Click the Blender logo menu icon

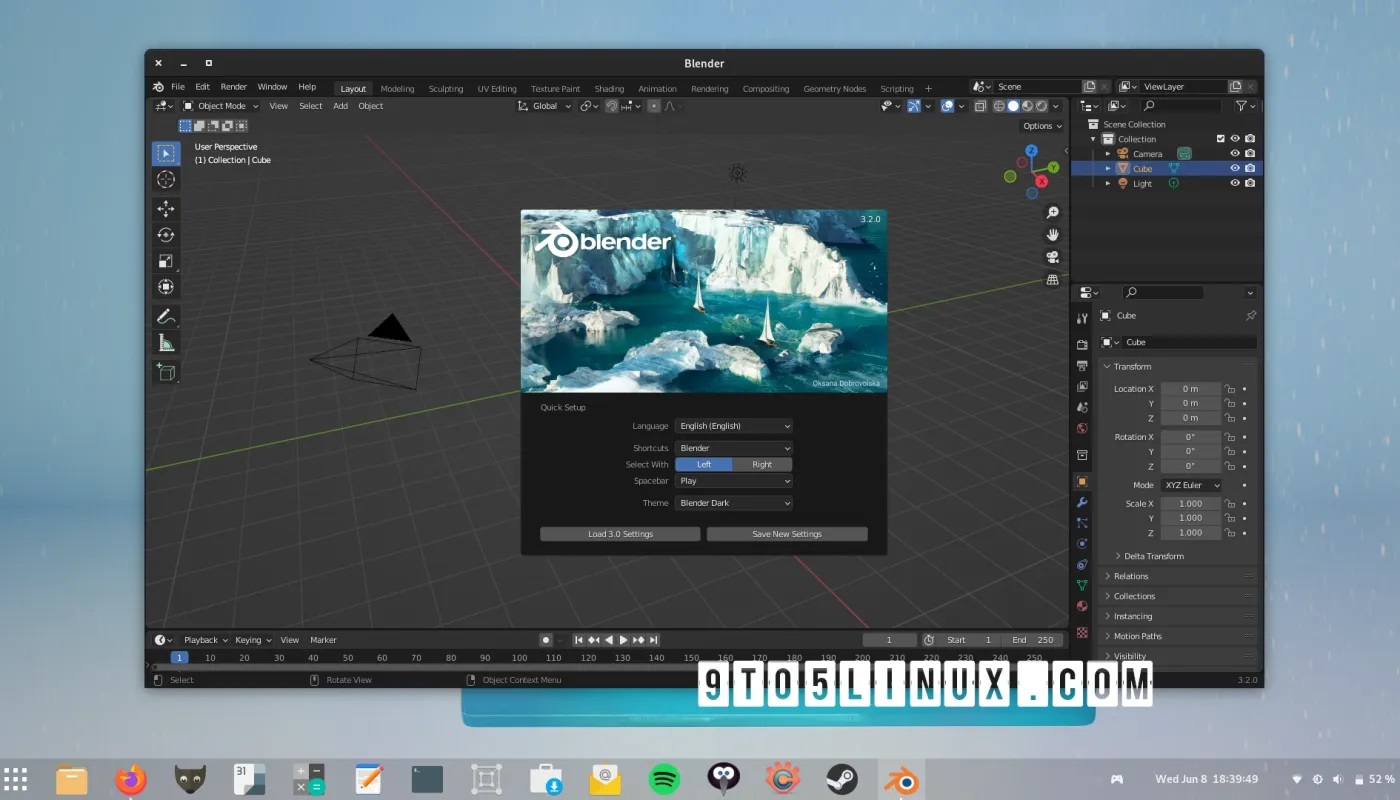tap(158, 87)
